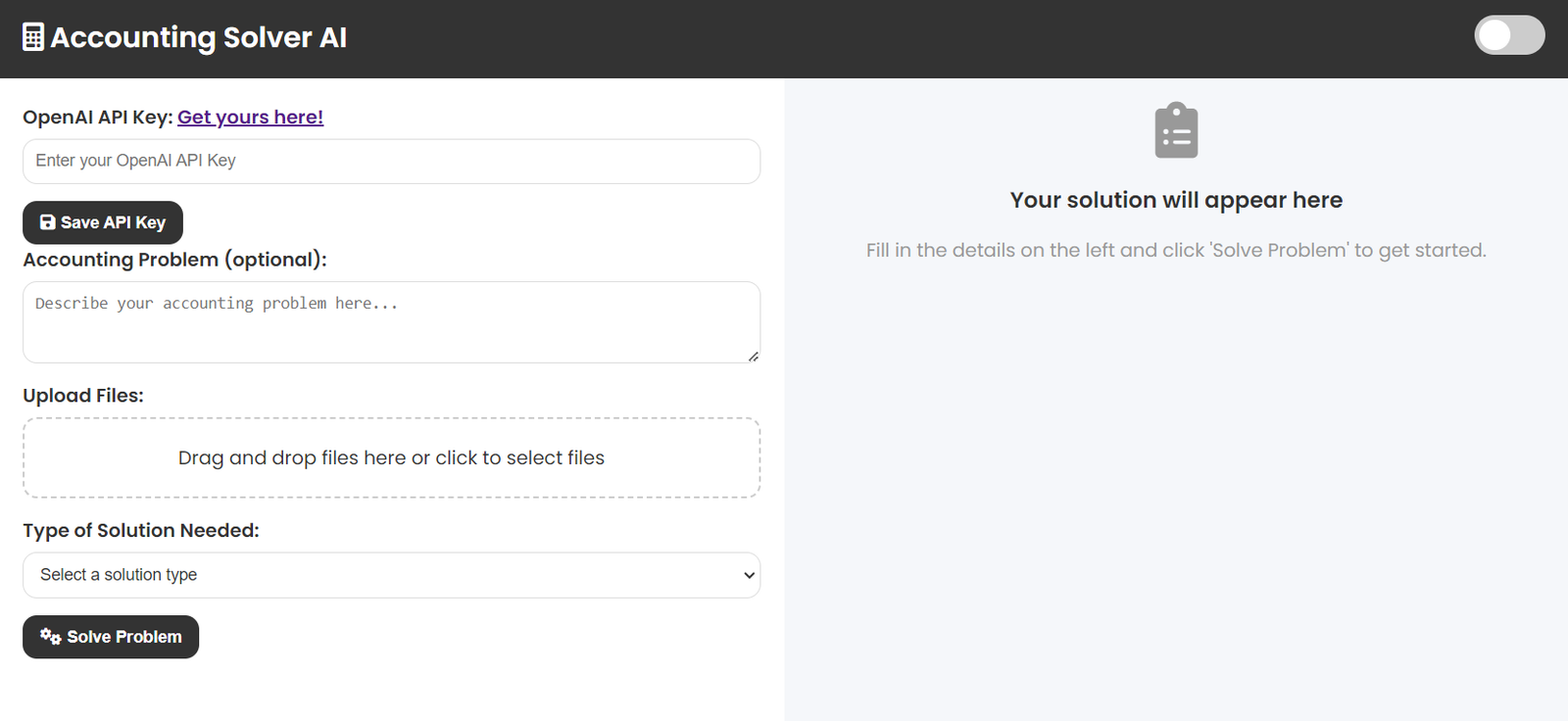Focus the OpenAI API Key input field
This screenshot has height=721, width=1568.
coord(391,161)
